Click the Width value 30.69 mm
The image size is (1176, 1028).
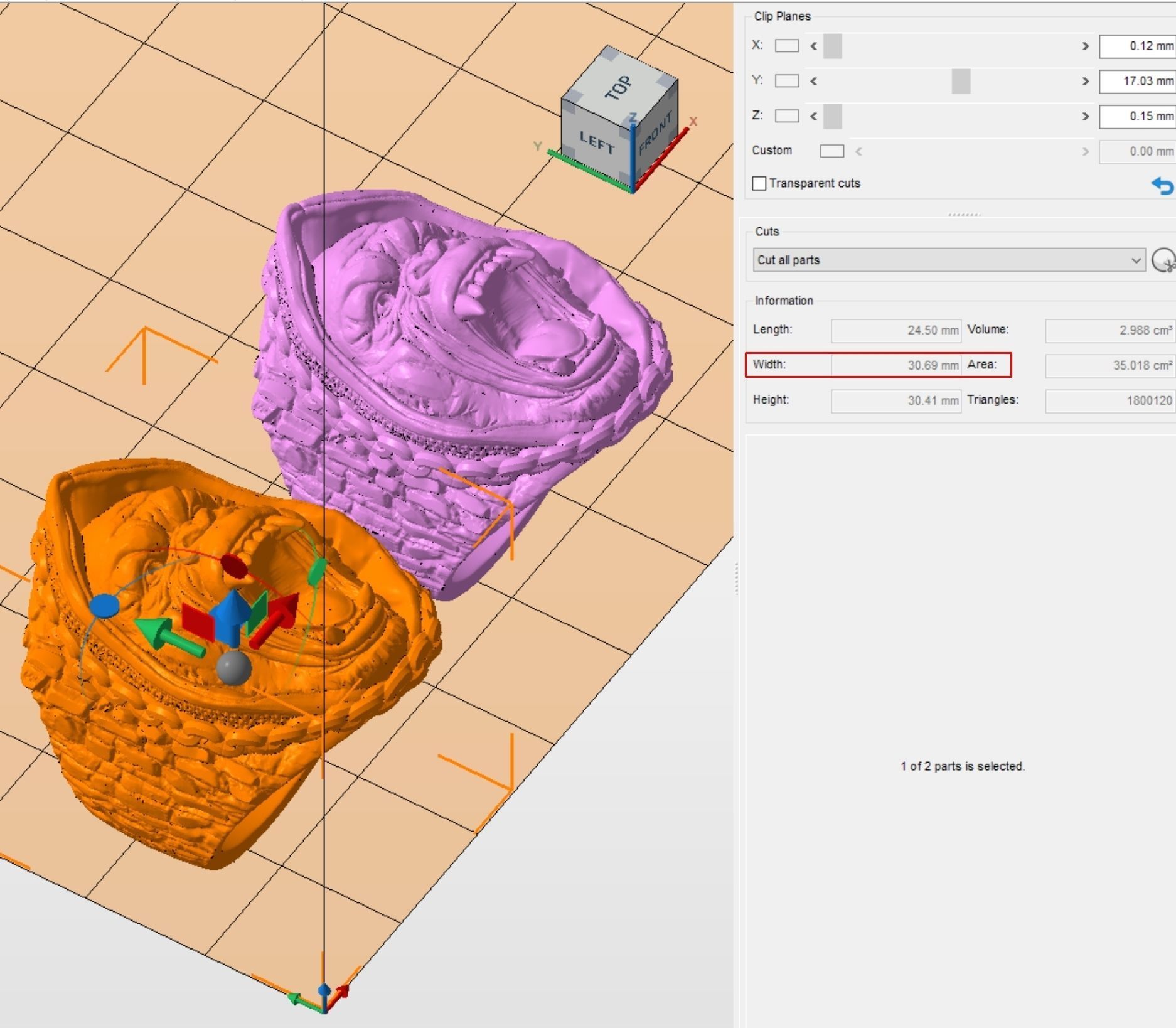click(896, 365)
